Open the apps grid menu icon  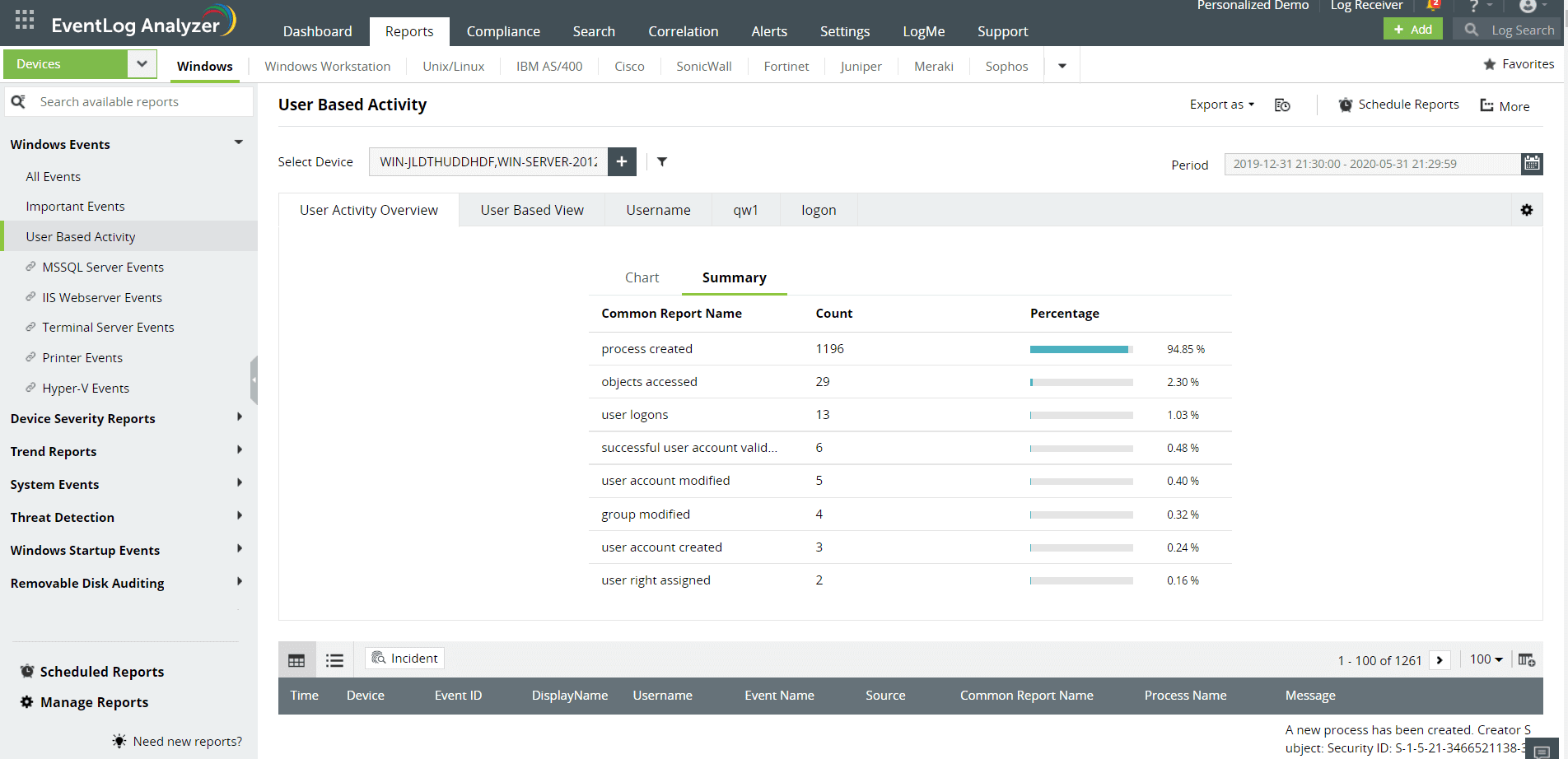pyautogui.click(x=25, y=21)
